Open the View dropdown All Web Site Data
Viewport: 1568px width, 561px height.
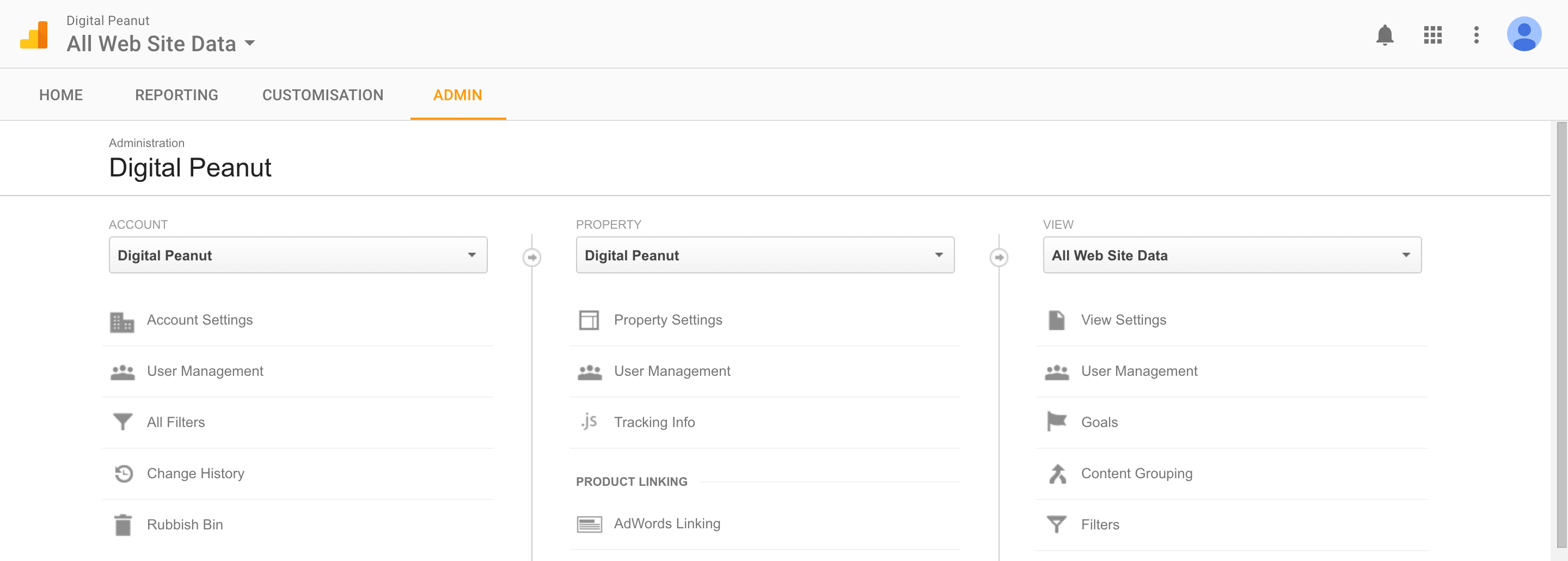1232,254
